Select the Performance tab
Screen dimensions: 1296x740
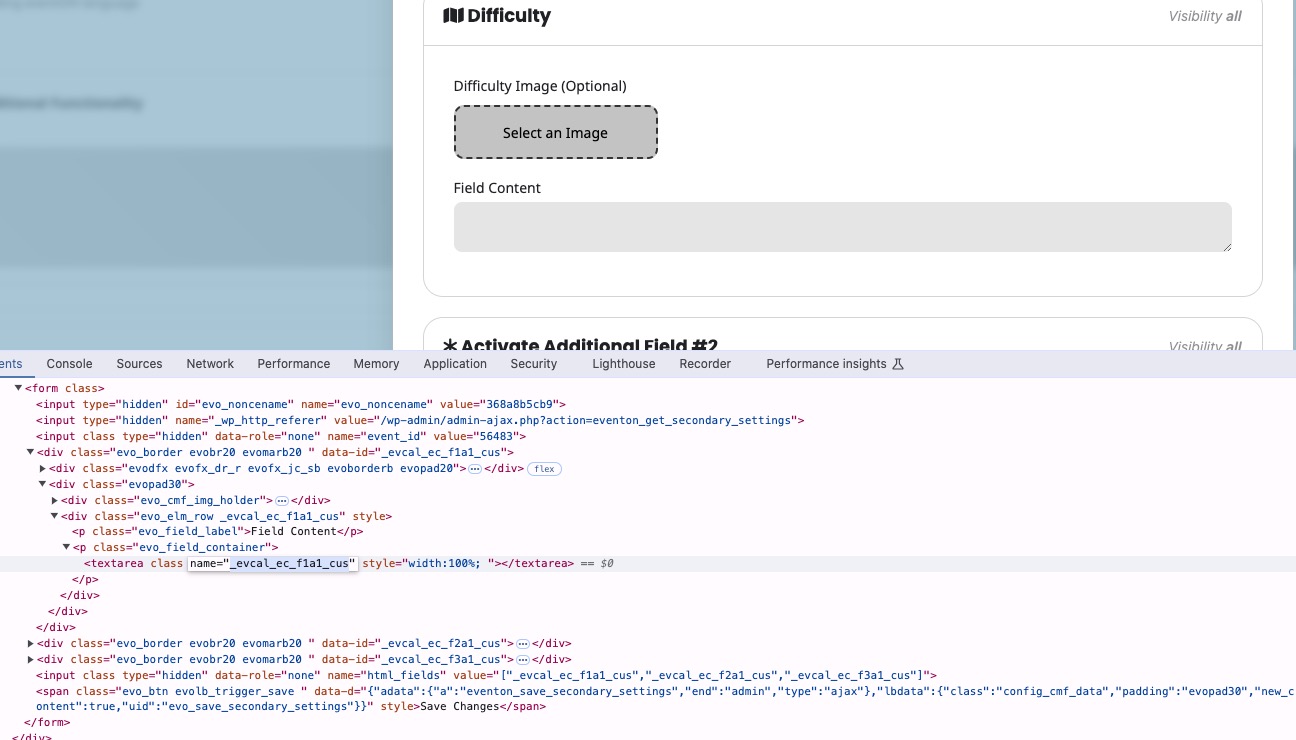293,364
